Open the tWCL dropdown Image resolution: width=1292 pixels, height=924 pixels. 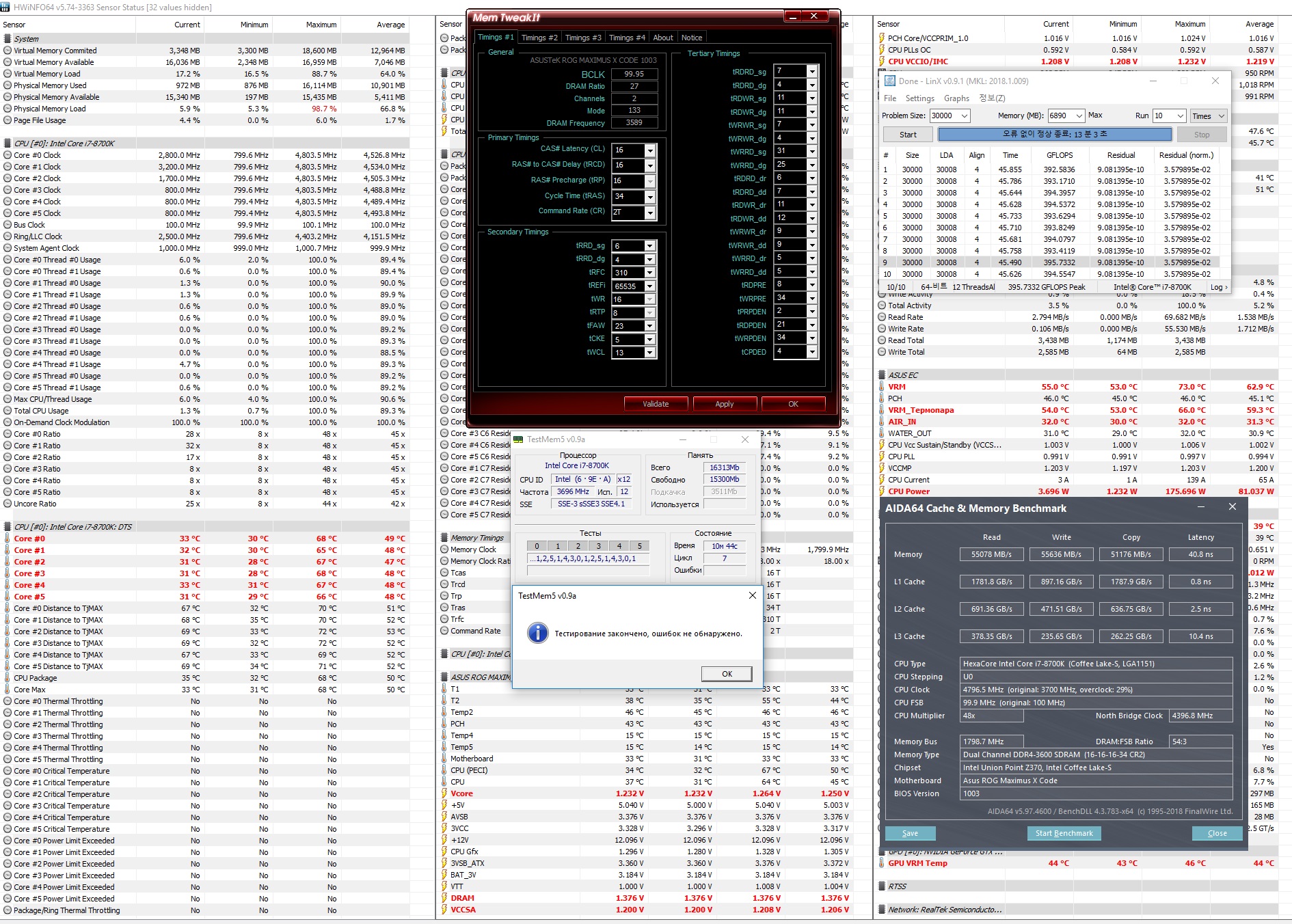coord(650,353)
